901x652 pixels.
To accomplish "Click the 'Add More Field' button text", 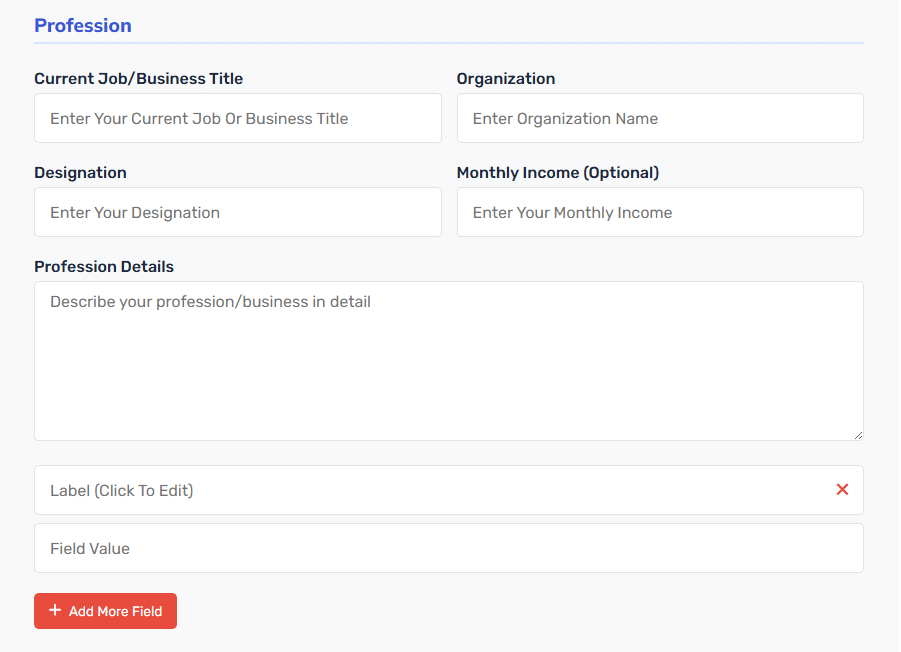I will tap(115, 611).
